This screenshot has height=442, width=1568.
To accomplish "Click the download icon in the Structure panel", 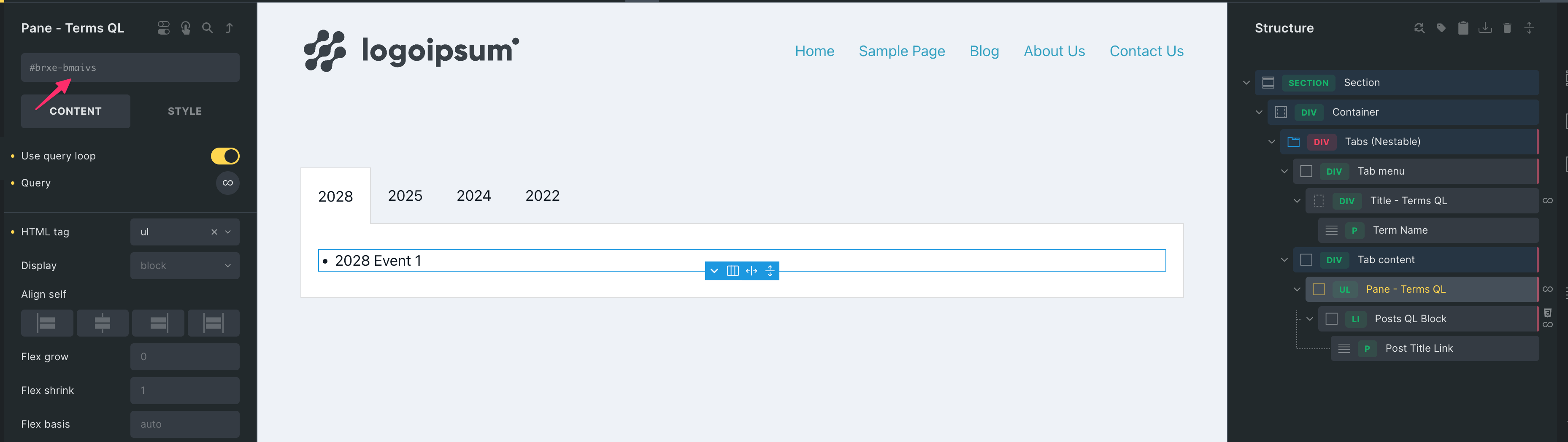I will click(1485, 28).
